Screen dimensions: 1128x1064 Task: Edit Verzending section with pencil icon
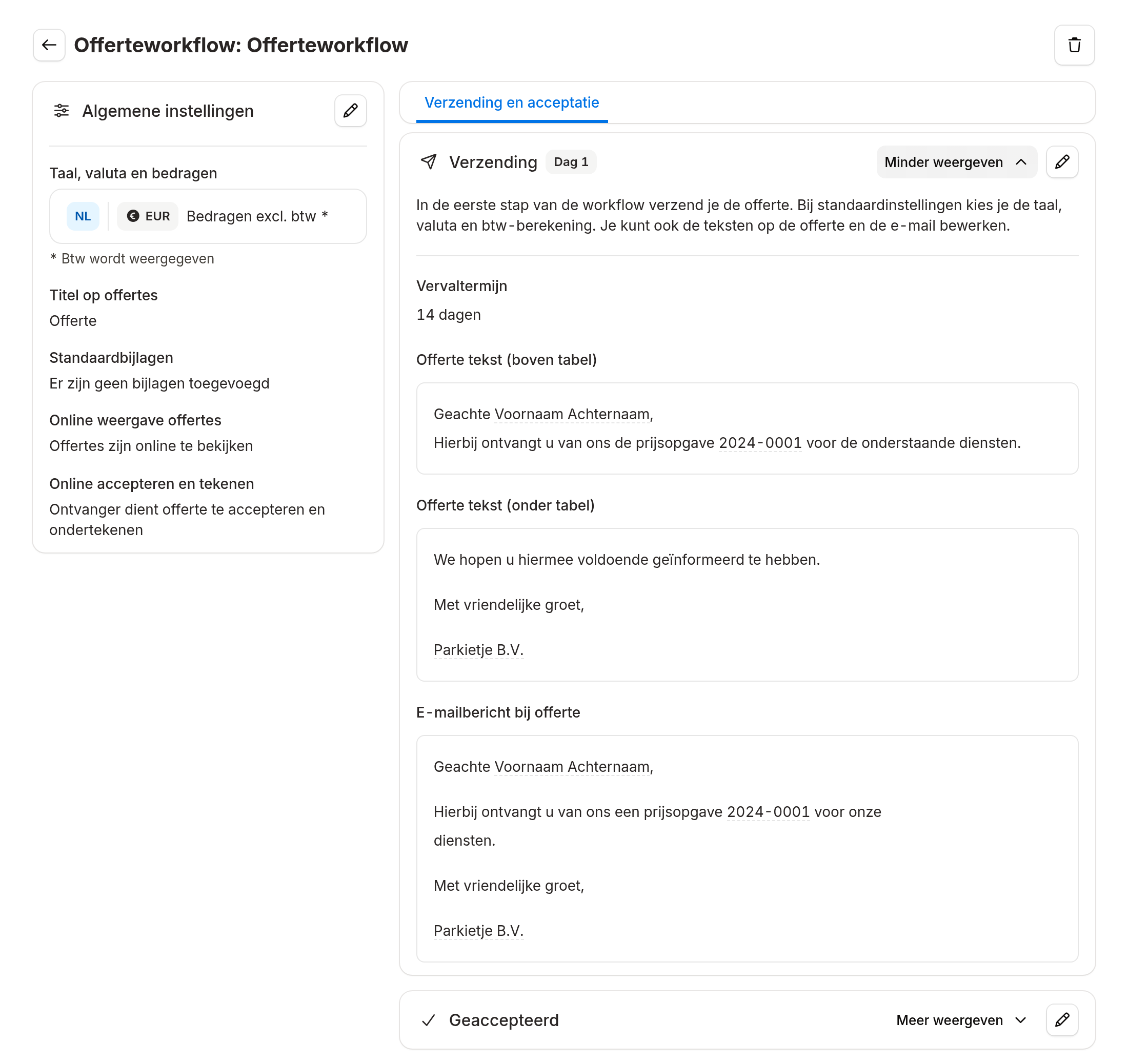click(1062, 162)
